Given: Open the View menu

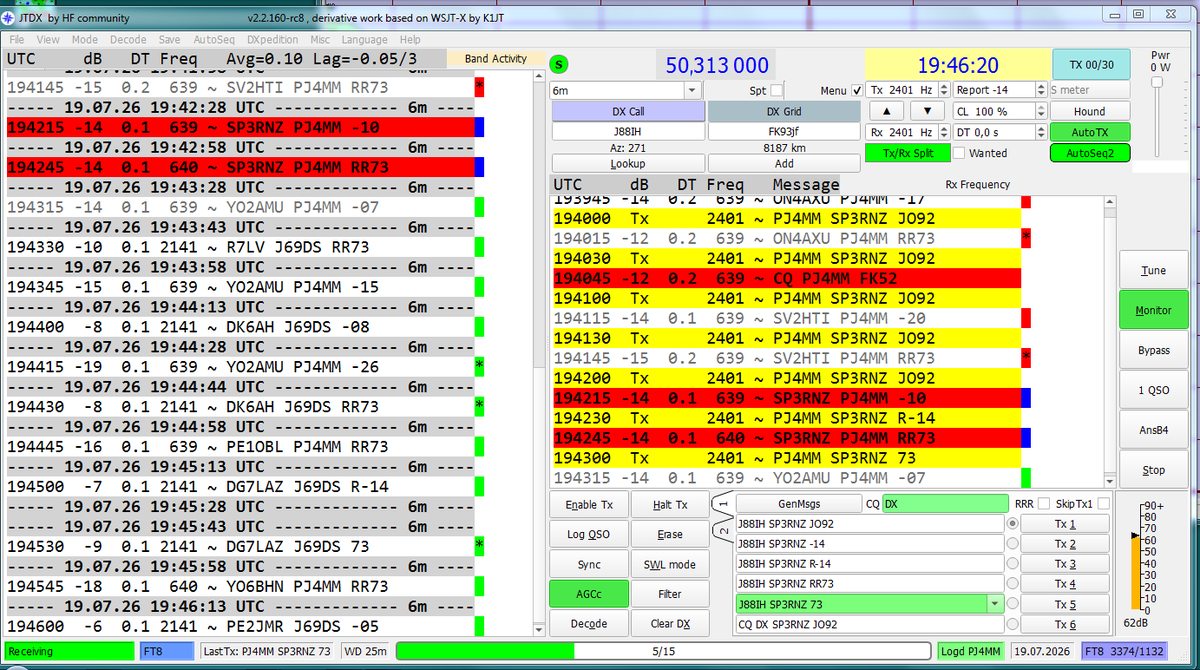Looking at the screenshot, I should [48, 40].
